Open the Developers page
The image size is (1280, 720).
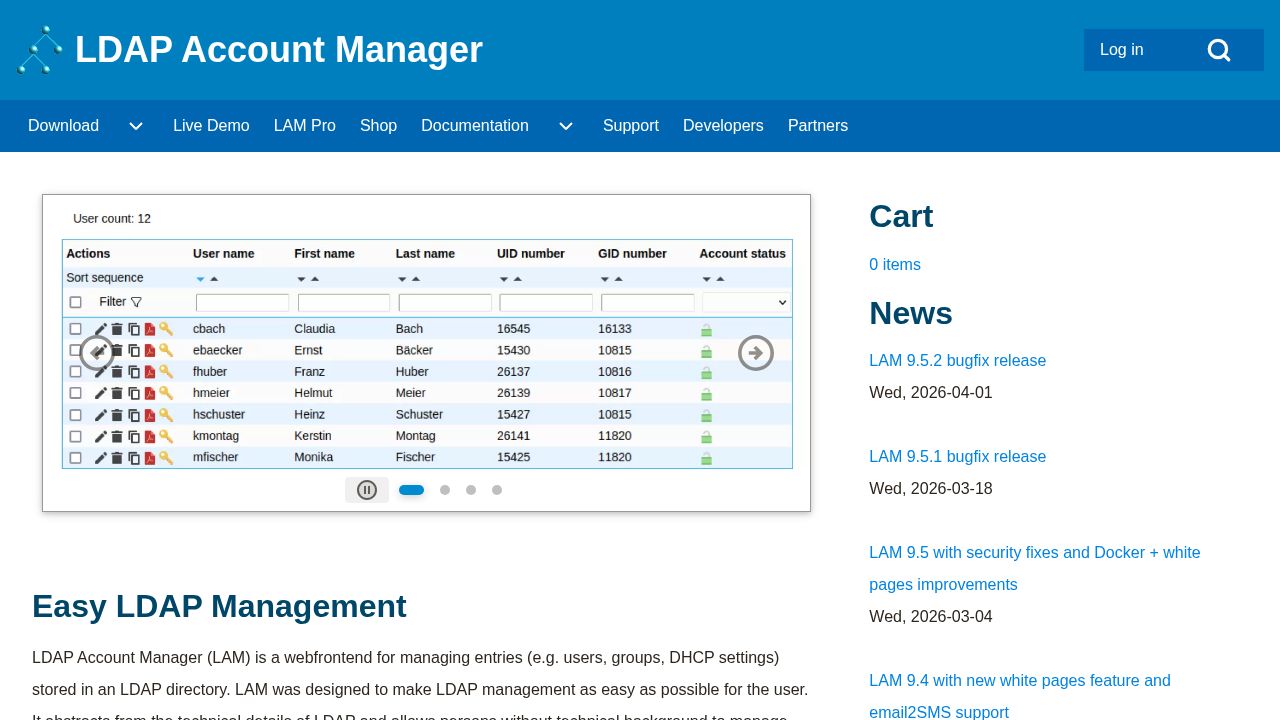coord(723,126)
